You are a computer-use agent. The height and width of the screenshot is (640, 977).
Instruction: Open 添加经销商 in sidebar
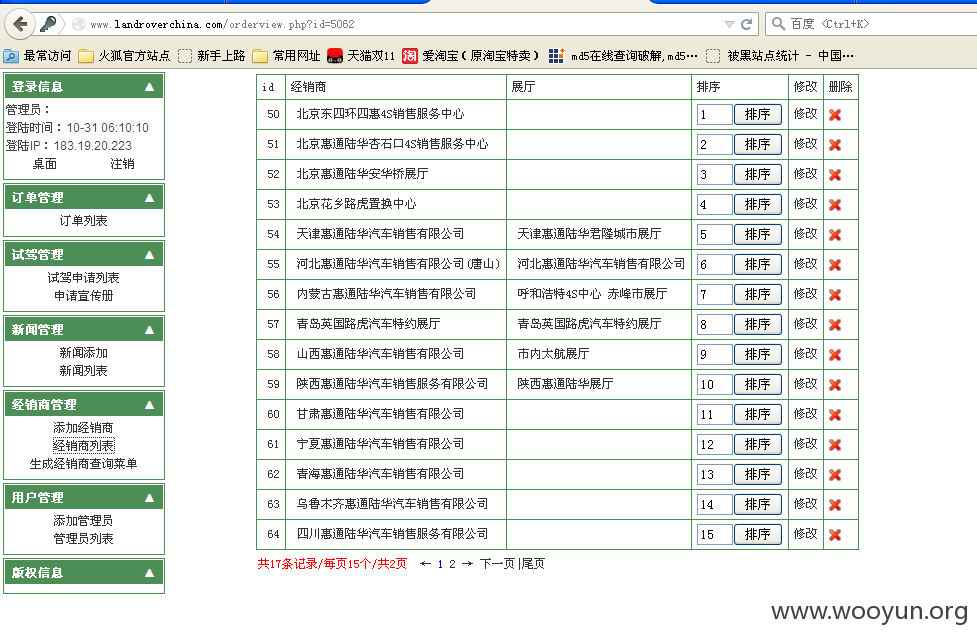[x=83, y=427]
